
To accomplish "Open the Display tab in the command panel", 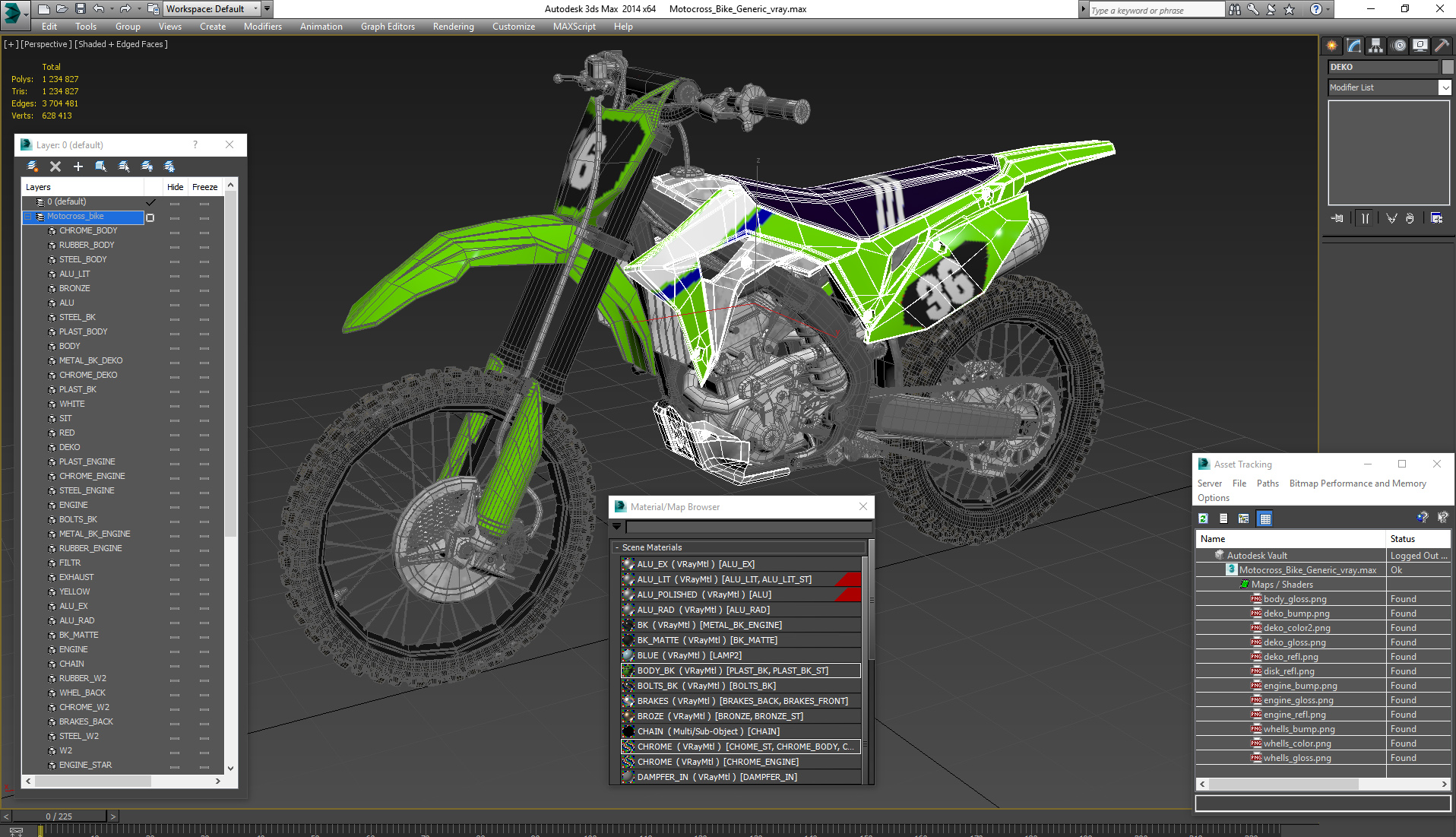I will 1420,46.
